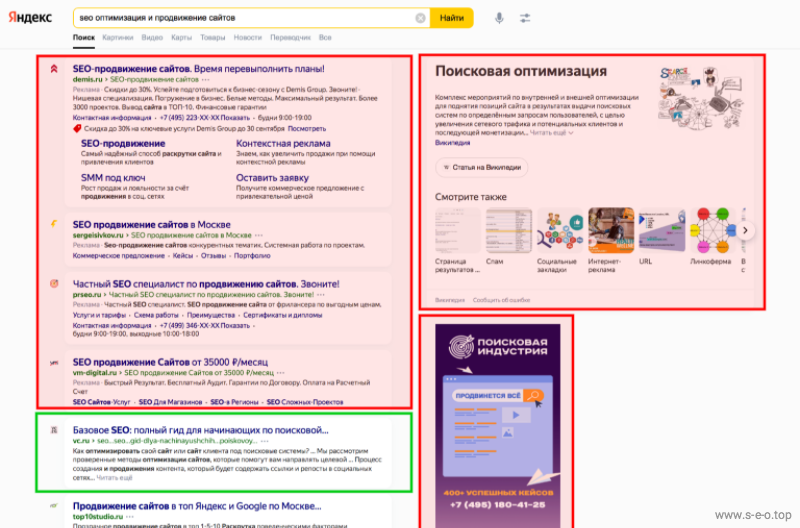Click the Статья на Википедии button

pos(482,167)
